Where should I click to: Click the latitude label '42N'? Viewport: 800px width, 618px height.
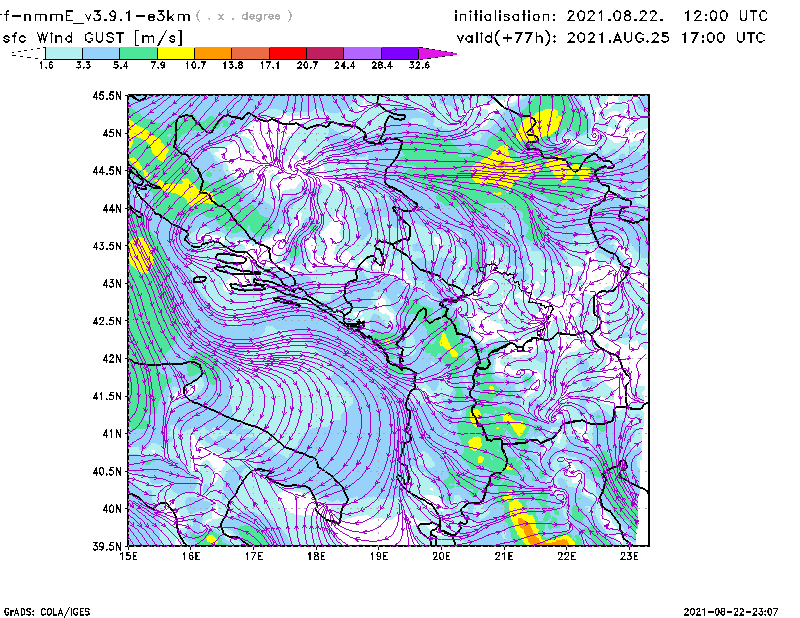112,358
